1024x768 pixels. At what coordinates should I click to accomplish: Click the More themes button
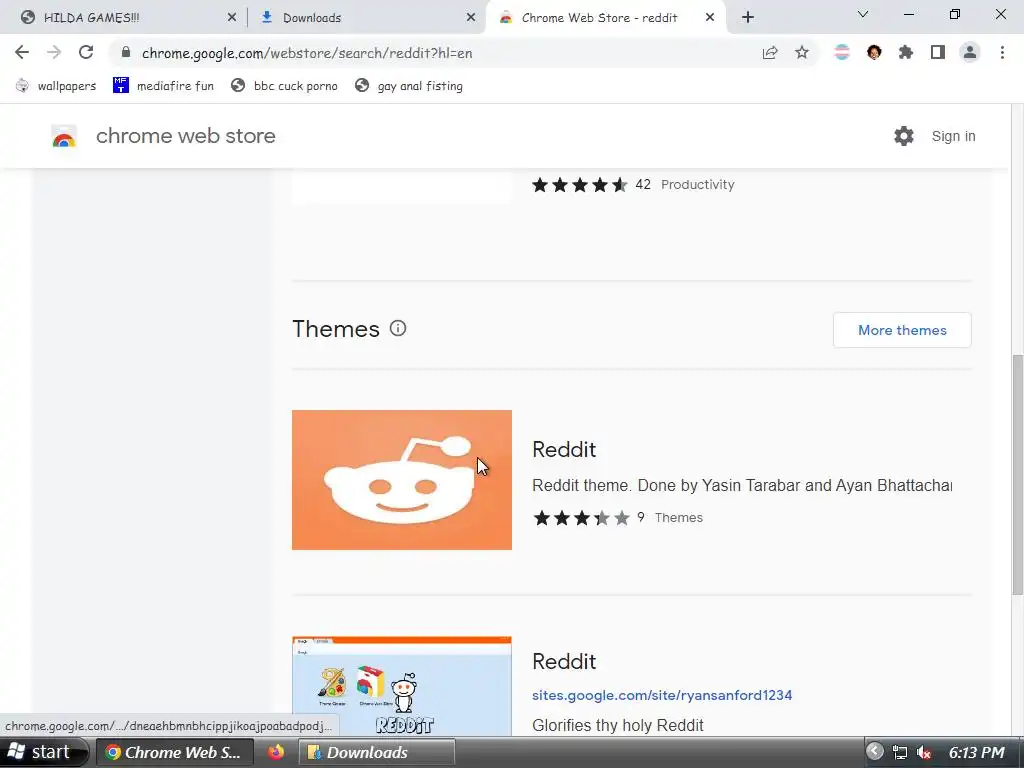click(902, 330)
